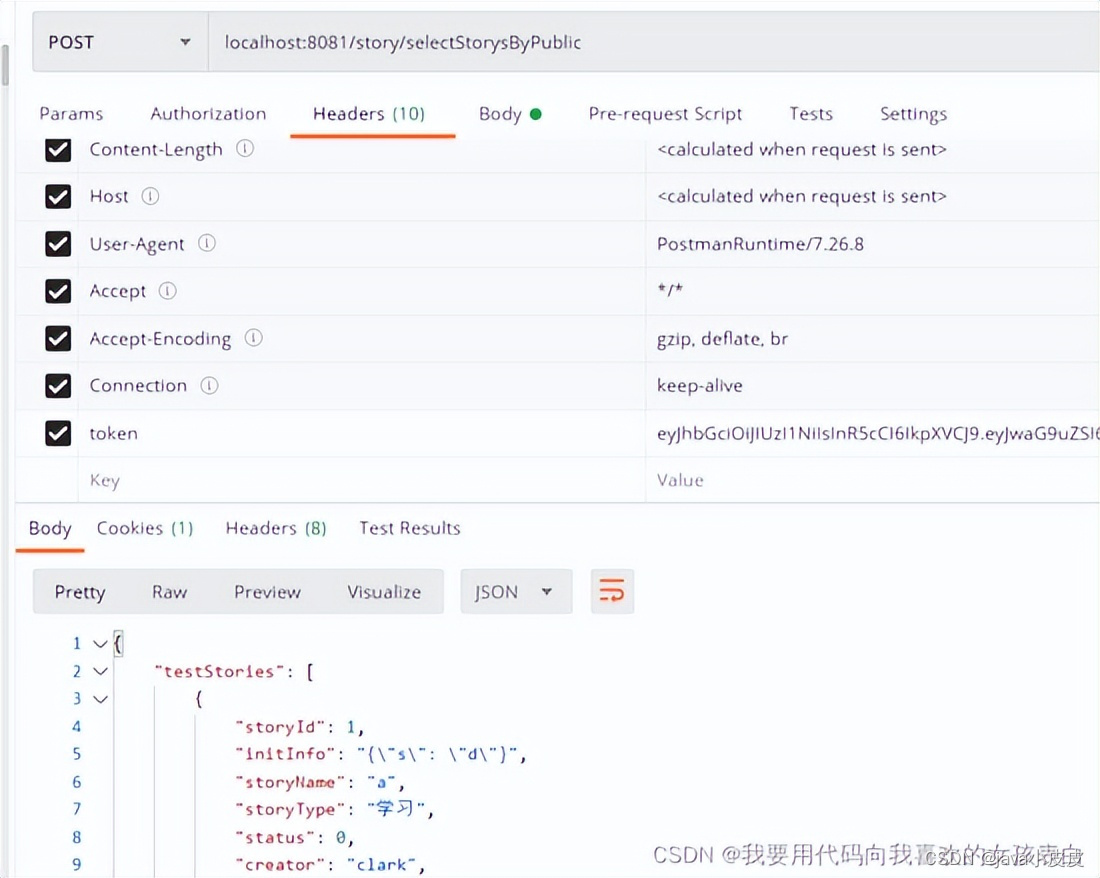Select the Pretty view button
Screen dimensions: 1100x878
[x=80, y=592]
